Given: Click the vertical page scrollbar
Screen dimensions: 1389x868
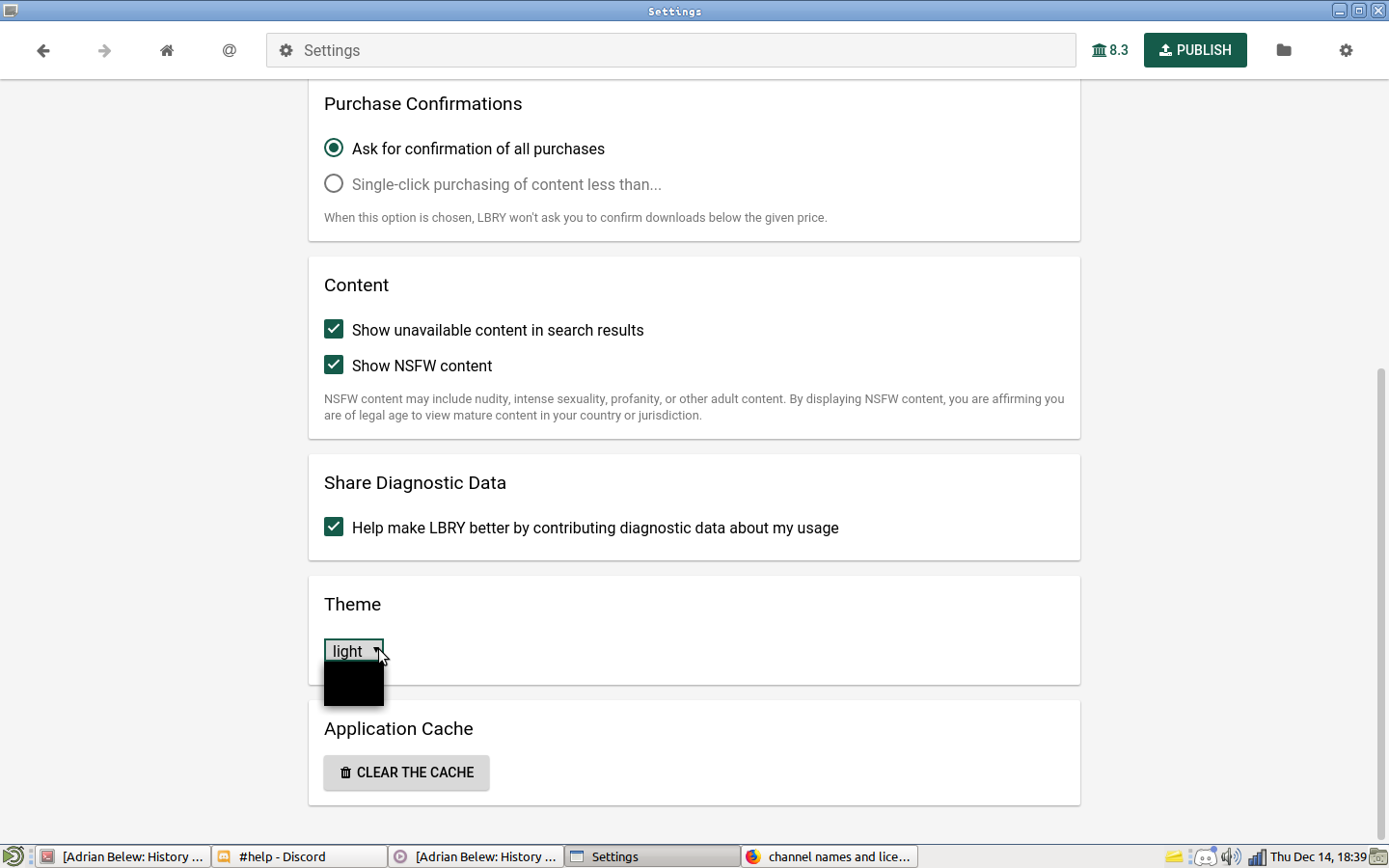Looking at the screenshot, I should tap(1381, 603).
